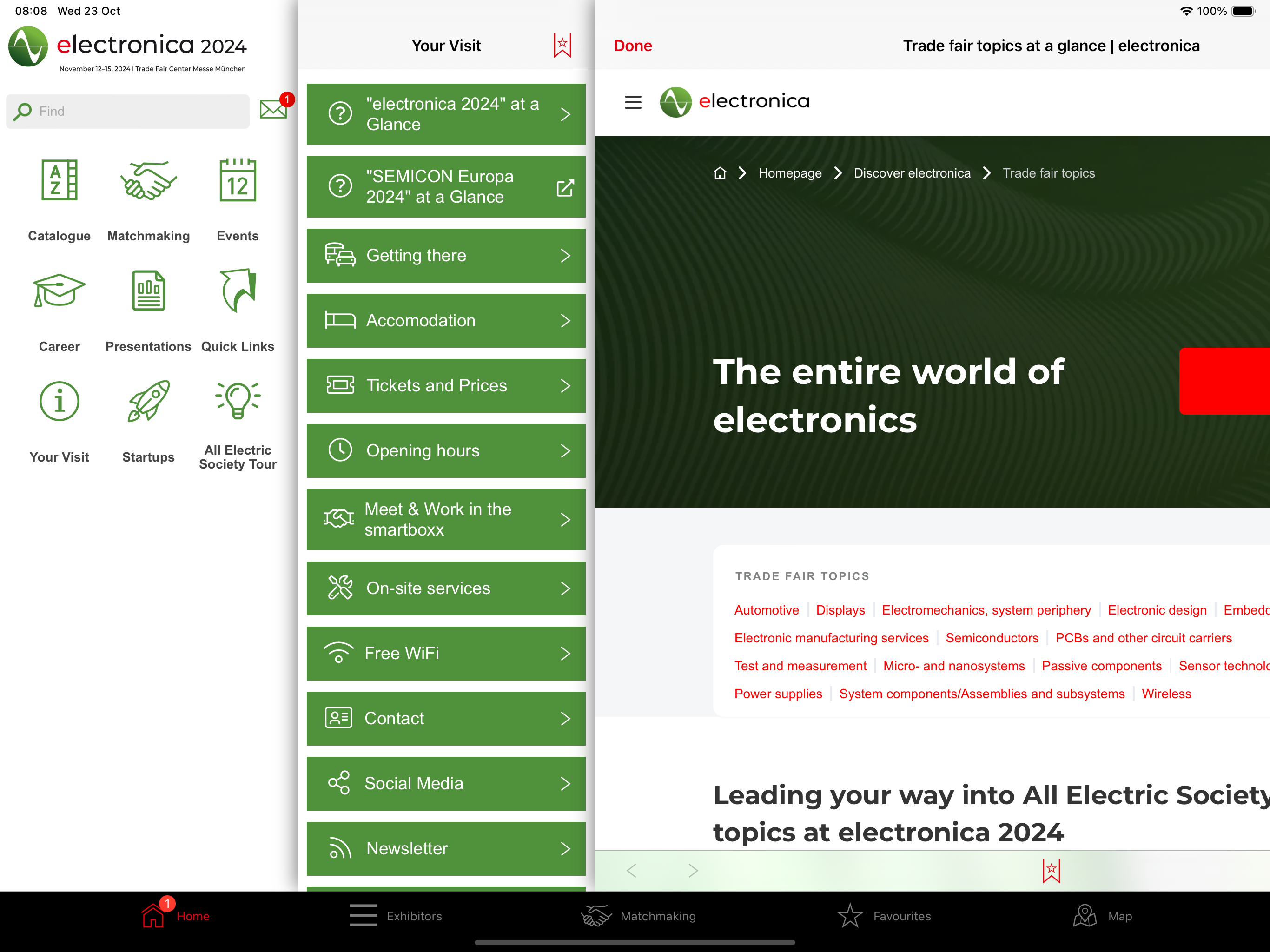Select the Matchmaking tab in bottom bar
The image size is (1270, 952).
click(638, 916)
